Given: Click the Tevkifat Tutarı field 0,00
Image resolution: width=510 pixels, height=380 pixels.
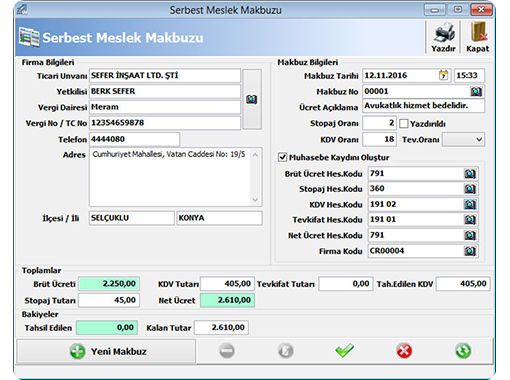Looking at the screenshot, I should tap(345, 284).
